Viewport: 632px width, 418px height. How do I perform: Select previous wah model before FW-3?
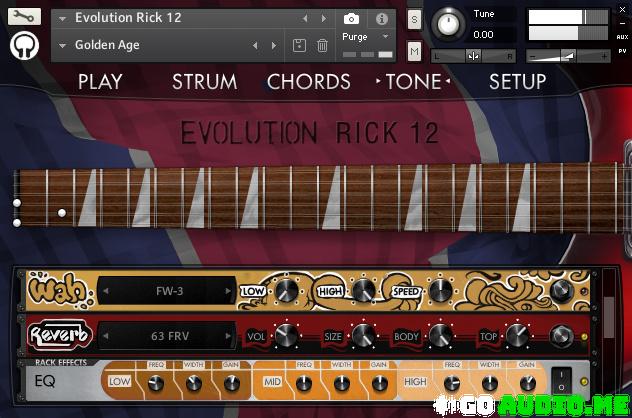[x=106, y=291]
